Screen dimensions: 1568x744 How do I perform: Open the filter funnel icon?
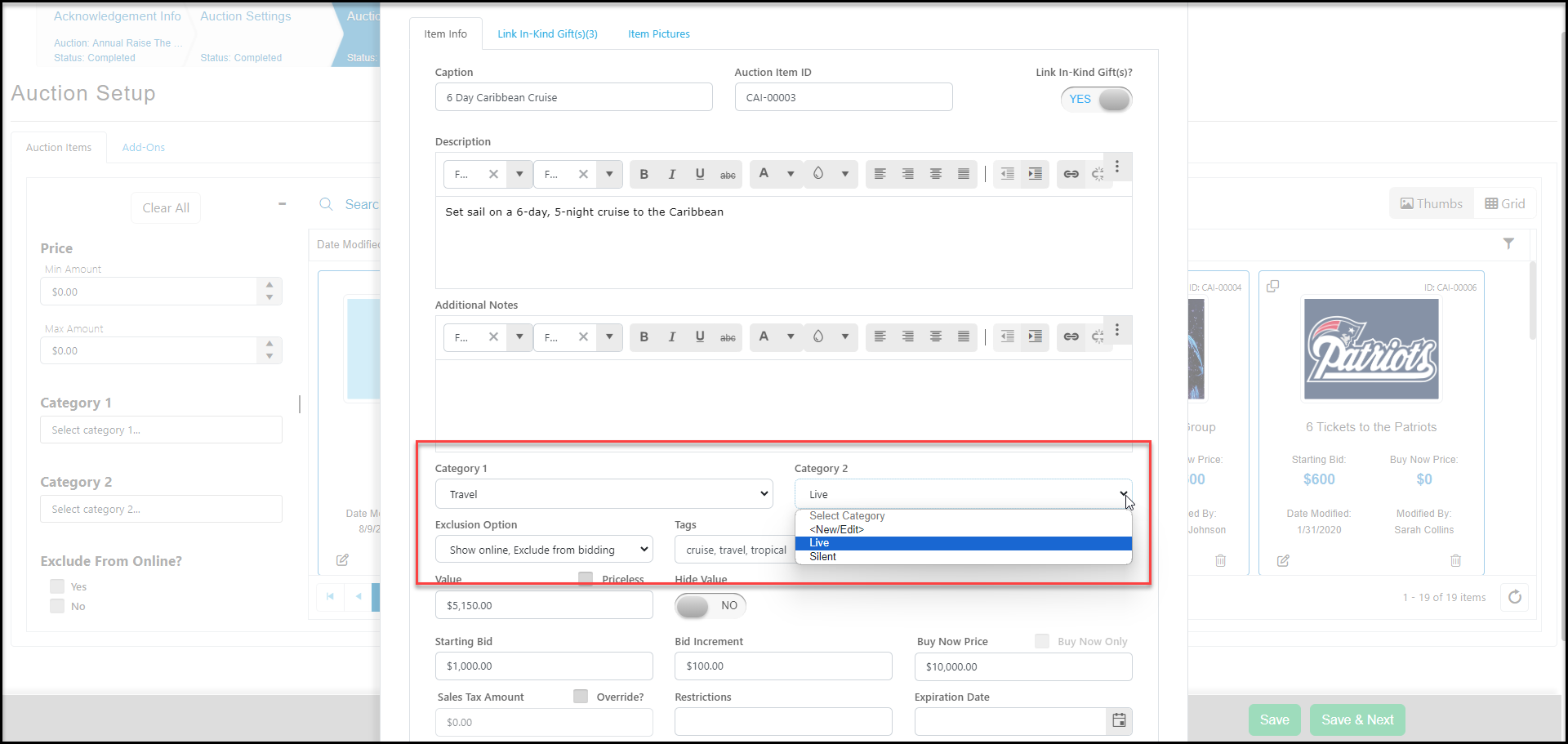click(x=1508, y=243)
